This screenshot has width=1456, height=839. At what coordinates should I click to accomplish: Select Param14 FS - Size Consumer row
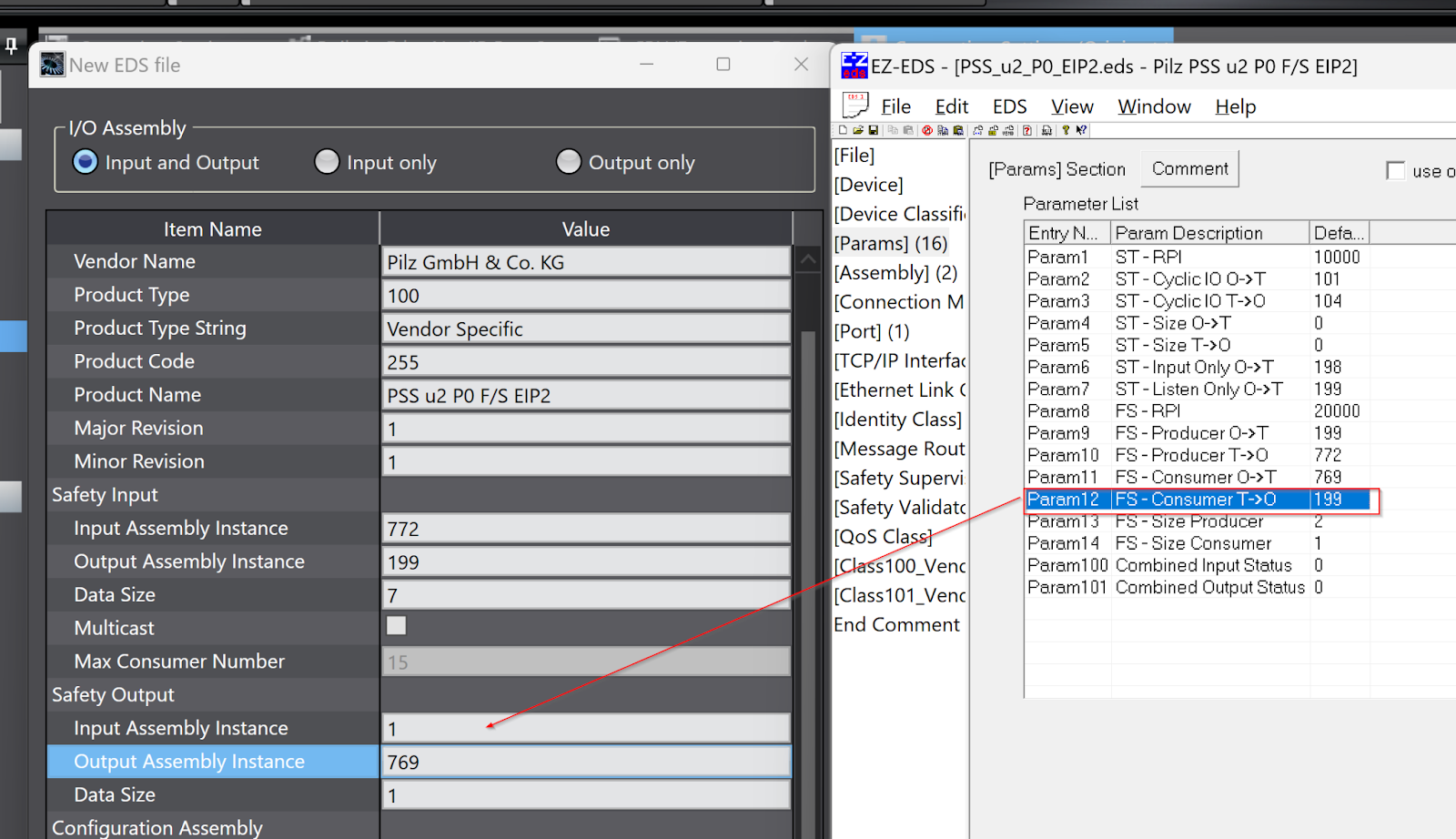(x=1197, y=543)
